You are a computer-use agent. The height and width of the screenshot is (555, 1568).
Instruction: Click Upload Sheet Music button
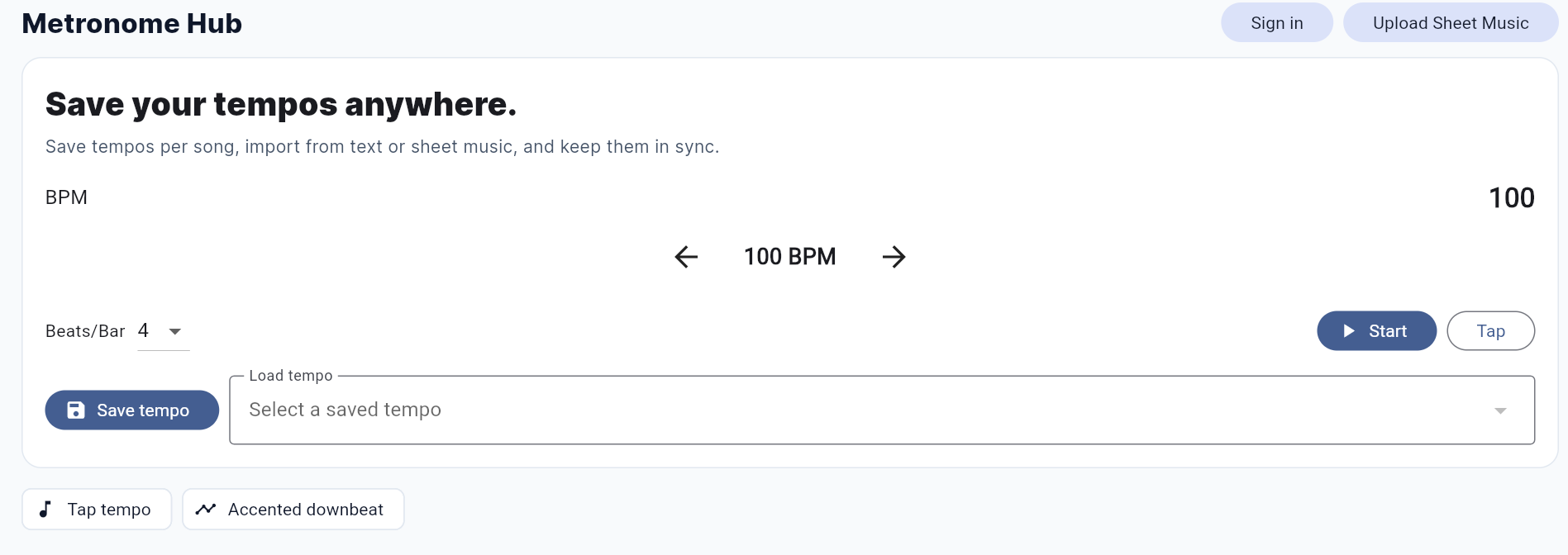(x=1450, y=23)
